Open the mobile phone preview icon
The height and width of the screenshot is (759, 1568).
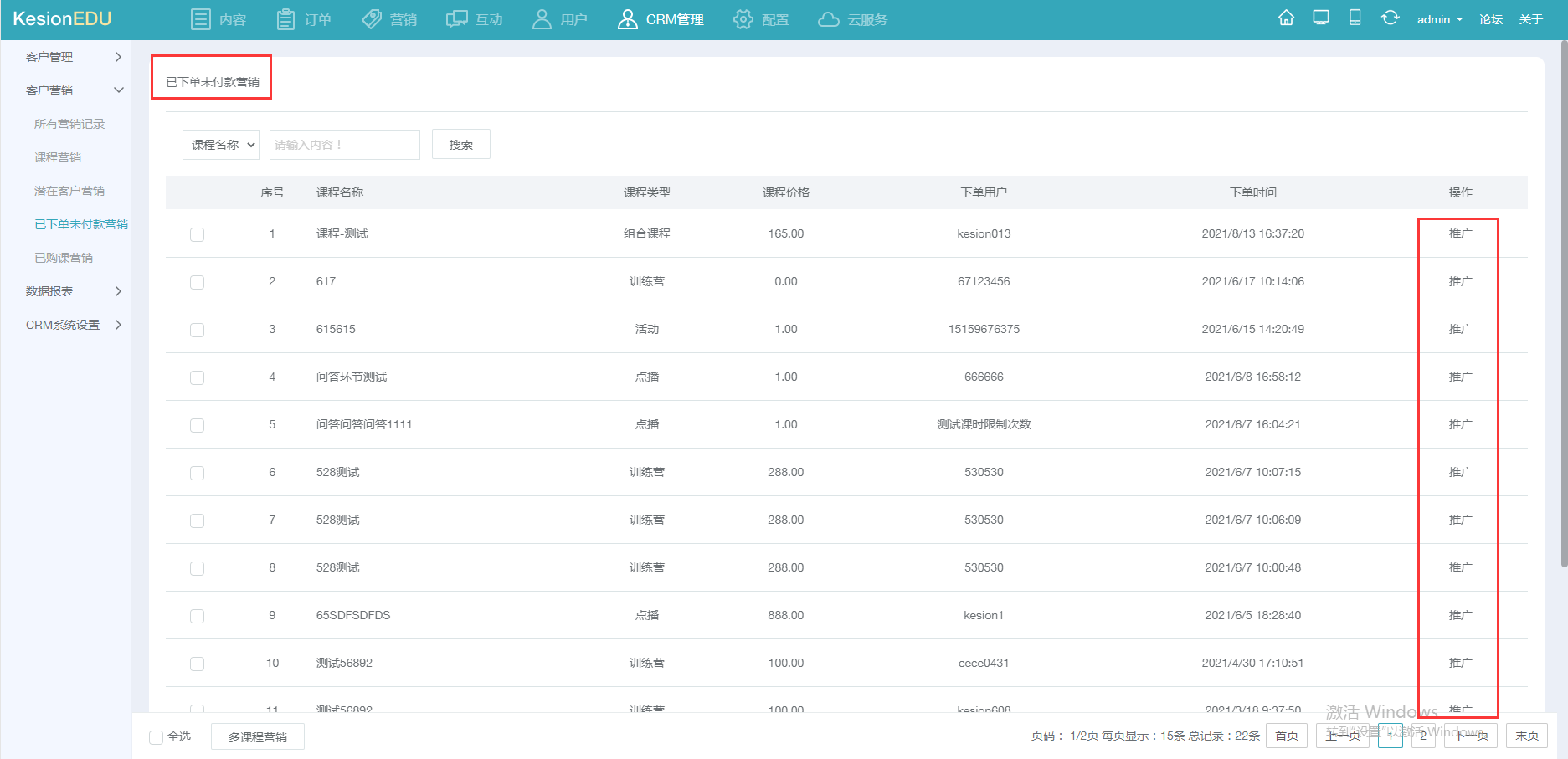click(x=1355, y=18)
